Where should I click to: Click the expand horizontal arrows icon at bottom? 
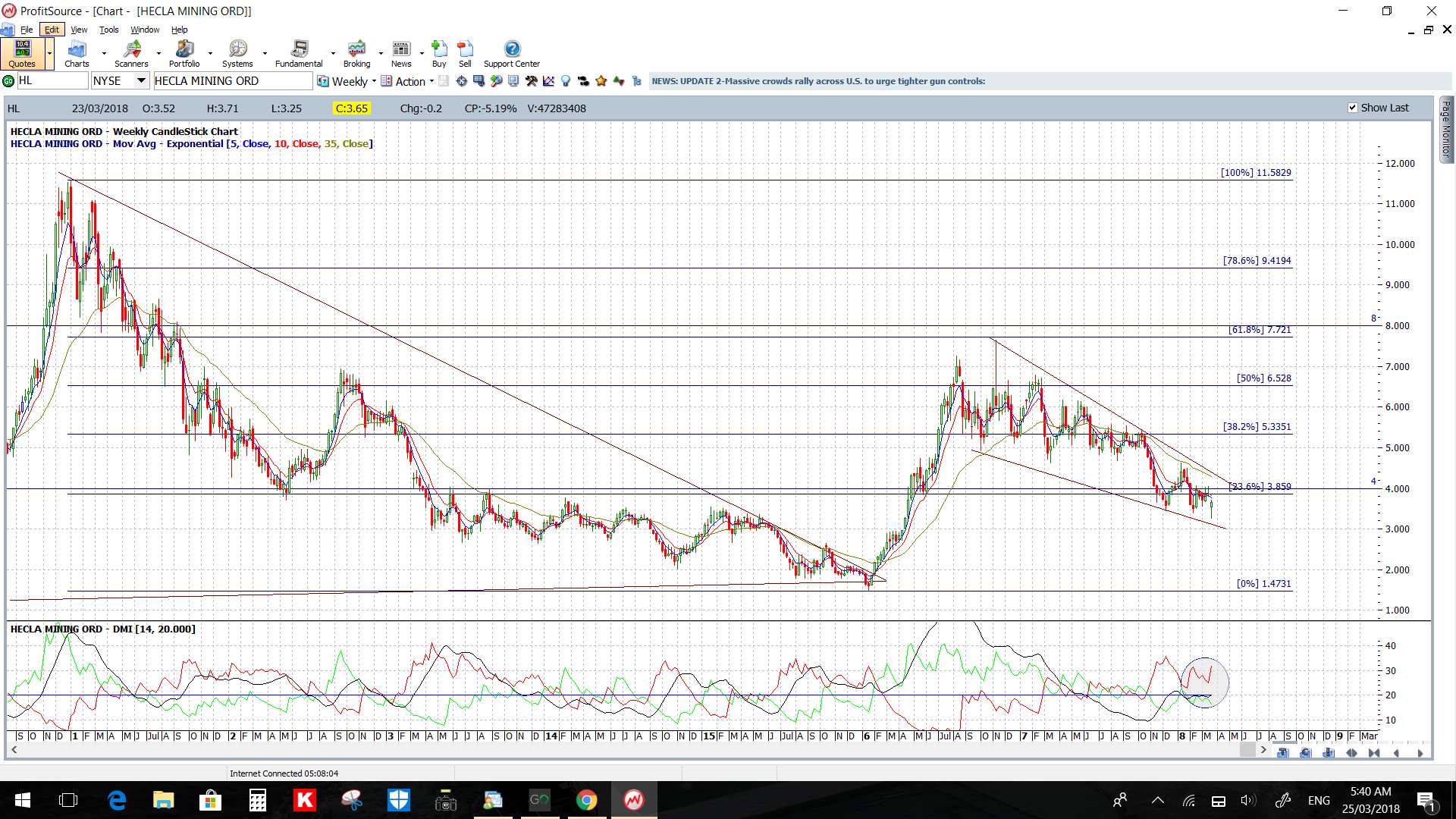[x=1351, y=753]
